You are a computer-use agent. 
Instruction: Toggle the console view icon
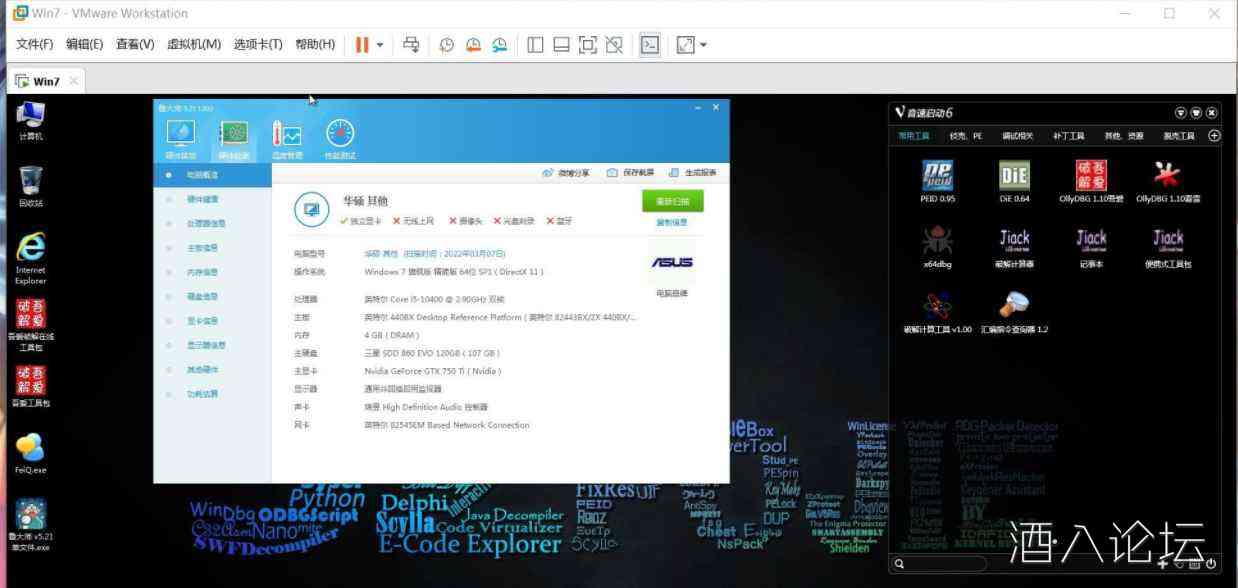pos(650,44)
